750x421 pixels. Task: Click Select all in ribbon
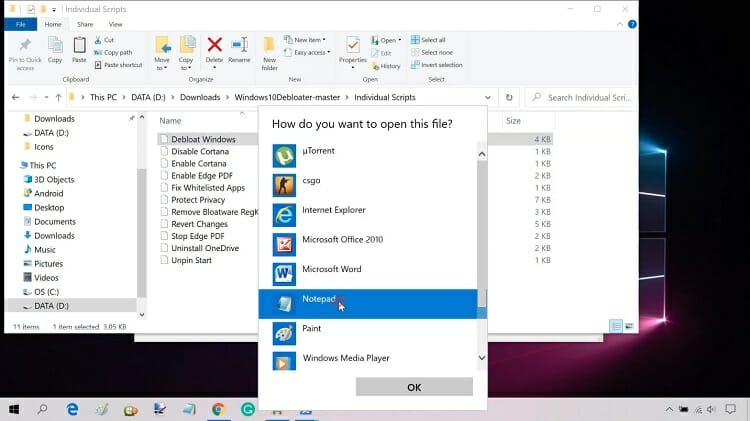[428, 40]
